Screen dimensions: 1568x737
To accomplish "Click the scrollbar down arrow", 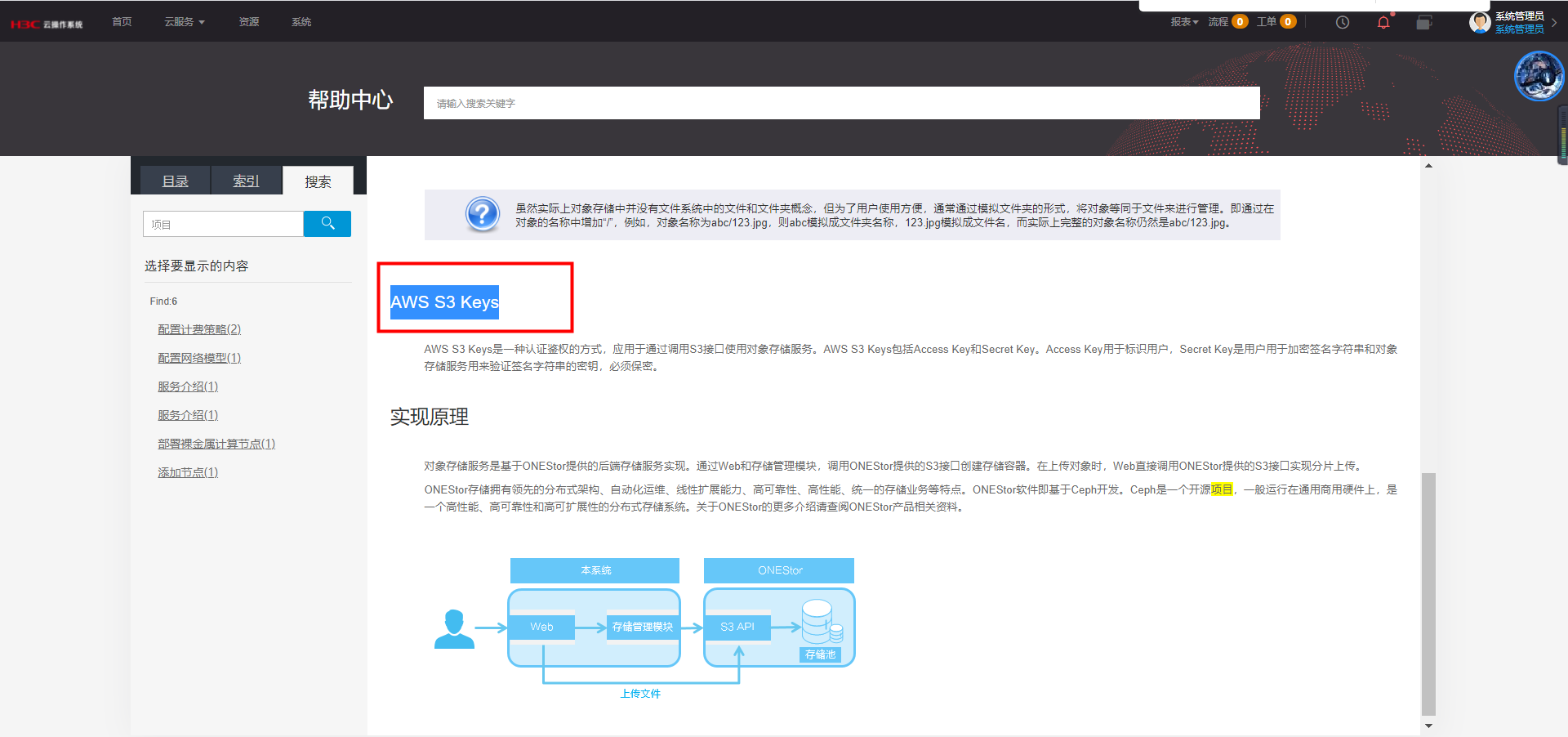I will point(1428,726).
